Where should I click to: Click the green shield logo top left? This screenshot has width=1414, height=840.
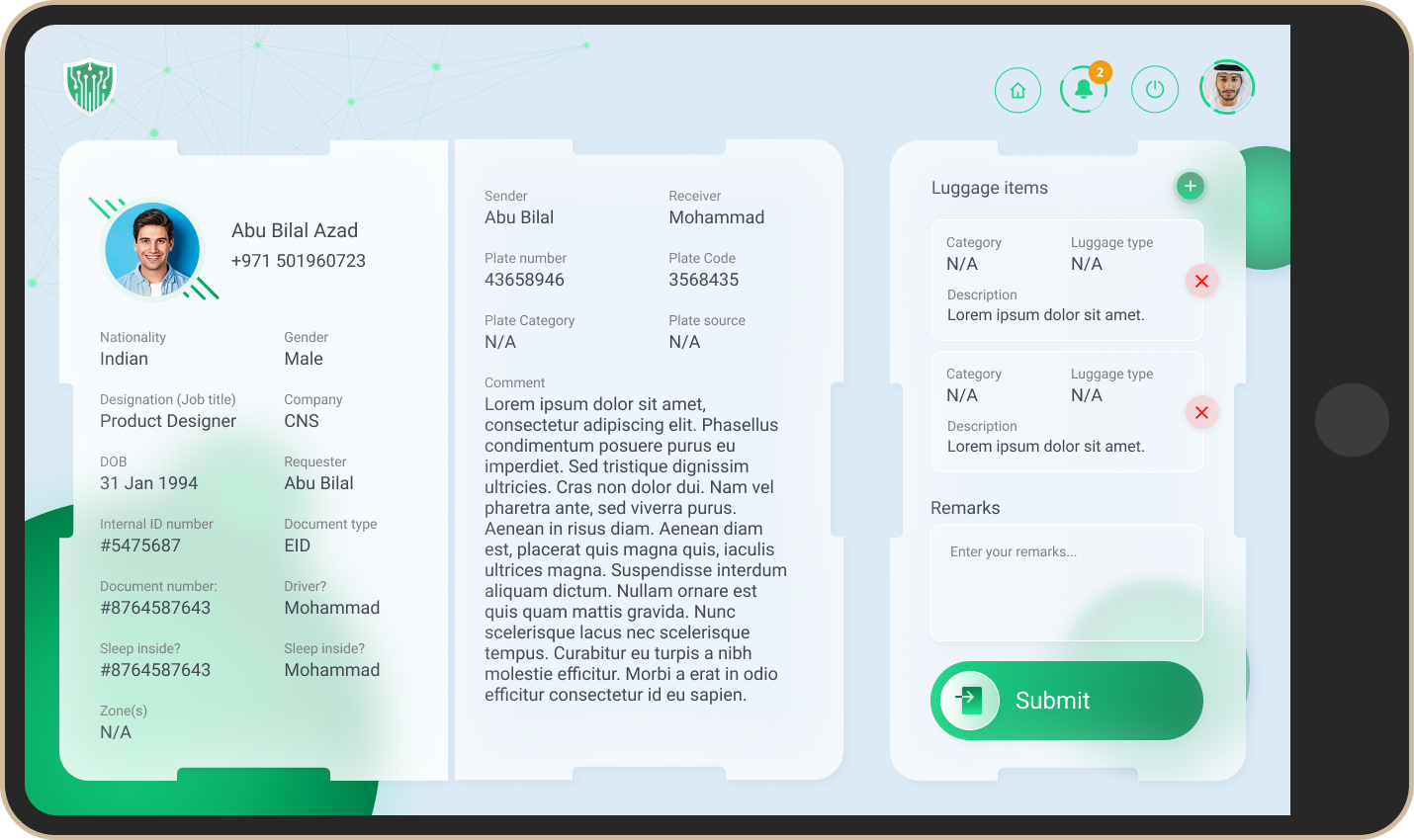(x=90, y=87)
